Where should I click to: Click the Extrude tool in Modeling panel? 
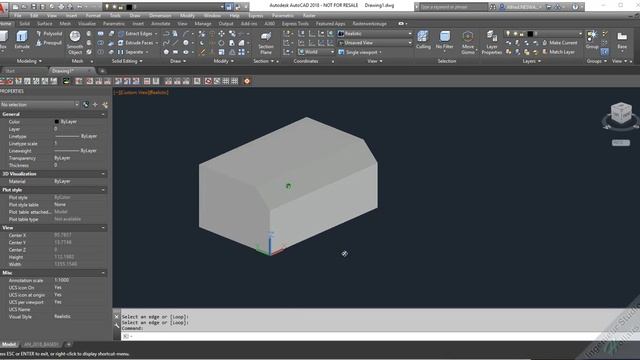(22, 41)
